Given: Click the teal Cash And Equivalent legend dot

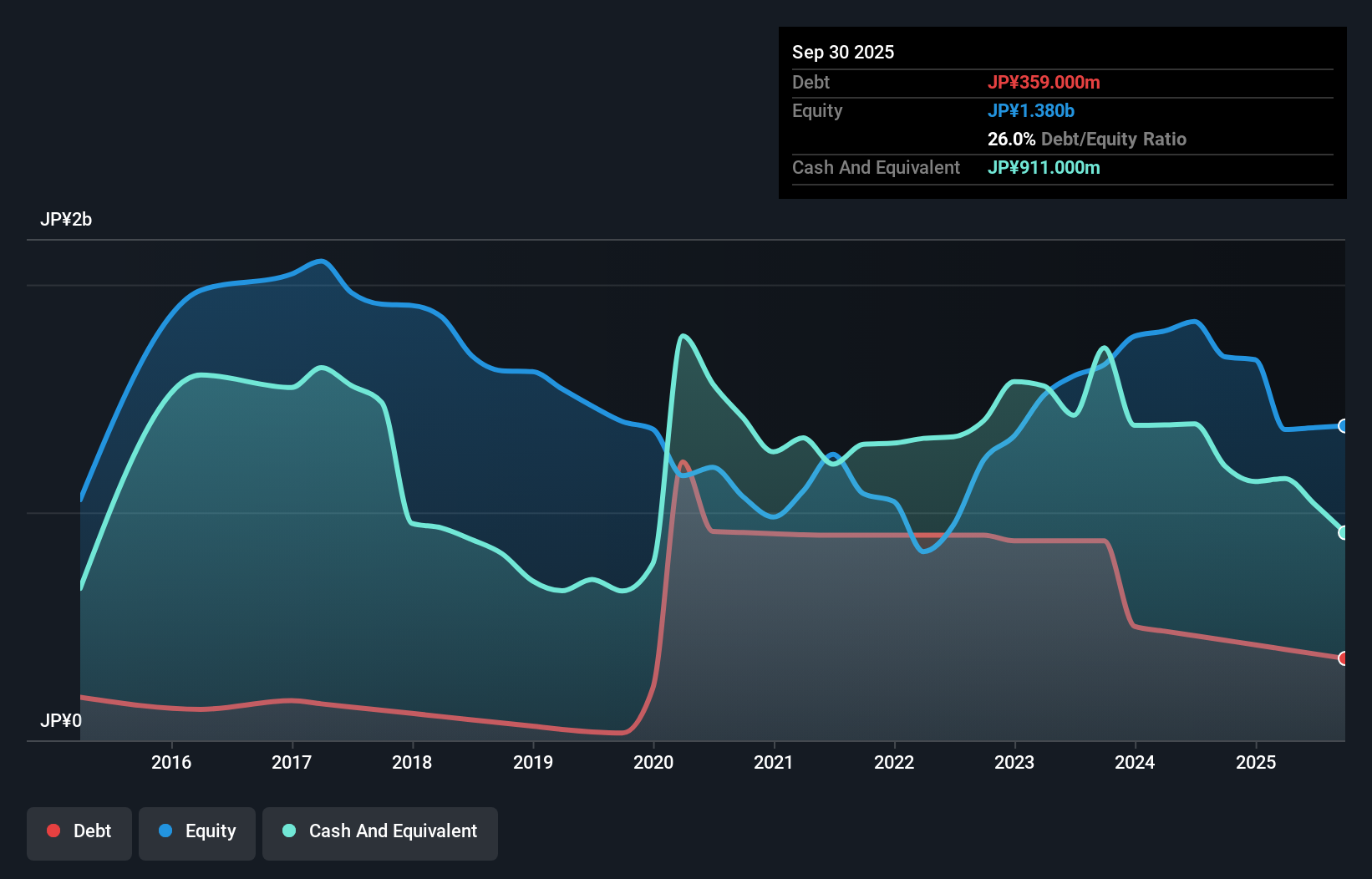Looking at the screenshot, I should pyautogui.click(x=288, y=831).
